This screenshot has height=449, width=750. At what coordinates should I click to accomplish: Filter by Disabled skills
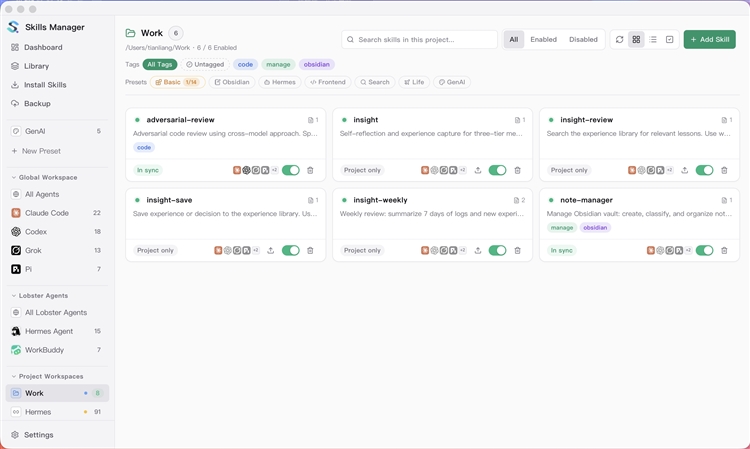tap(583, 40)
